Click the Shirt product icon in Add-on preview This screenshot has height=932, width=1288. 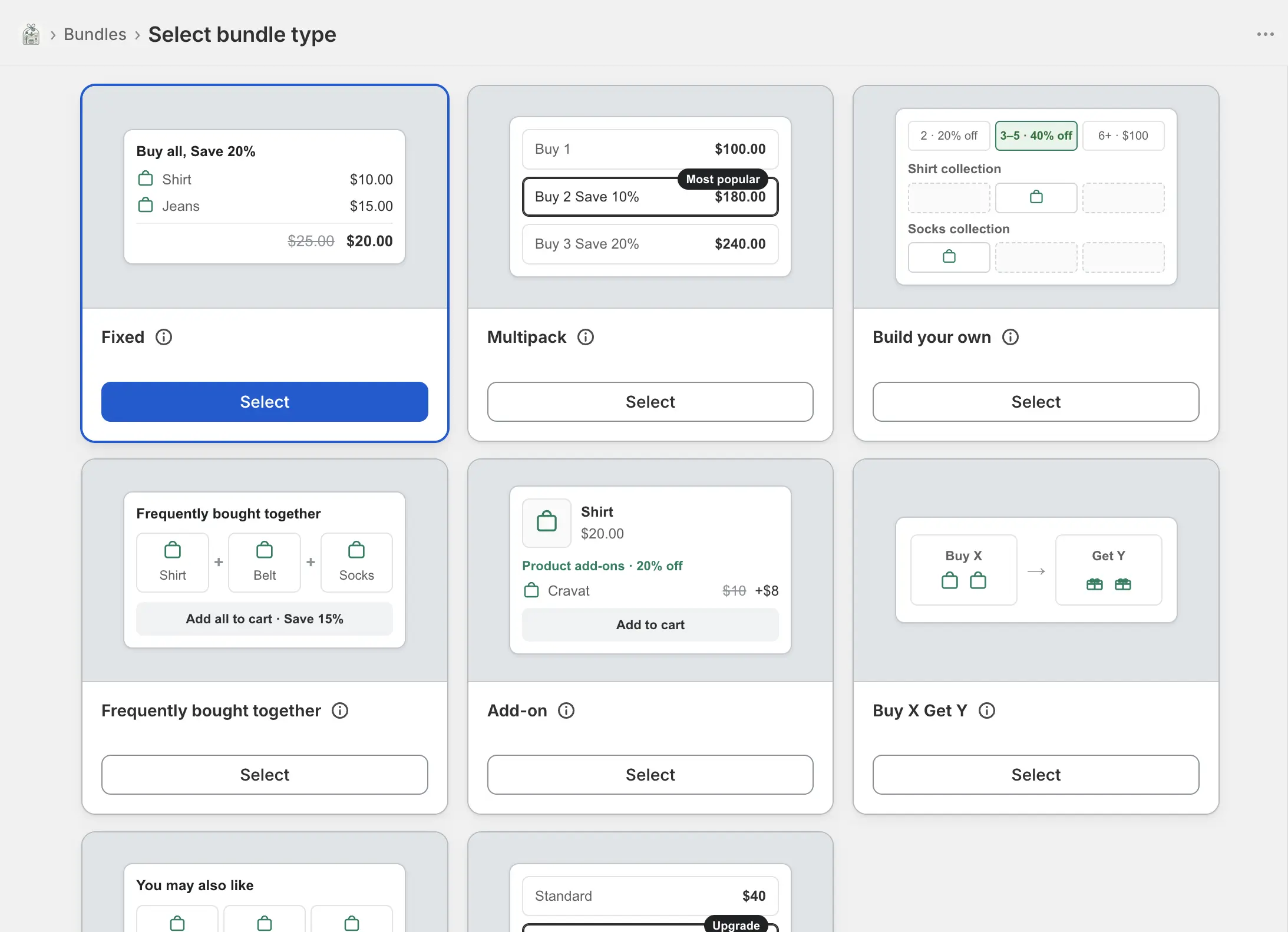click(547, 523)
